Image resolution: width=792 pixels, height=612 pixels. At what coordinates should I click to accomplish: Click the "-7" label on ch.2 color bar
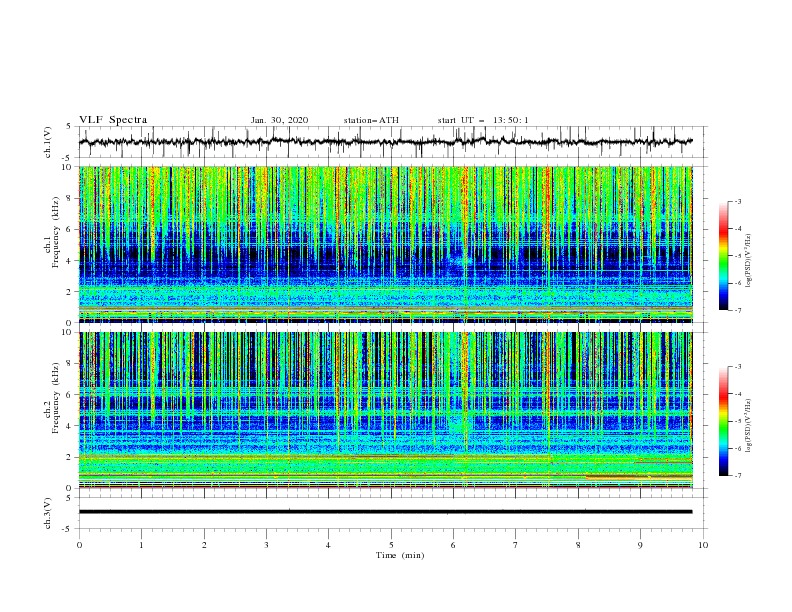coord(738,475)
